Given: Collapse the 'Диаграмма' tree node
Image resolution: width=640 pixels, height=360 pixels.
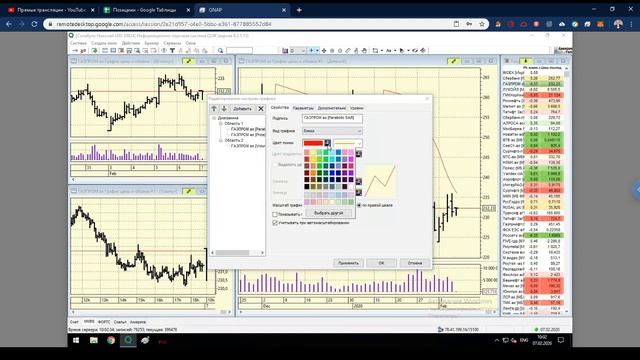Looking at the screenshot, I should 214,118.
